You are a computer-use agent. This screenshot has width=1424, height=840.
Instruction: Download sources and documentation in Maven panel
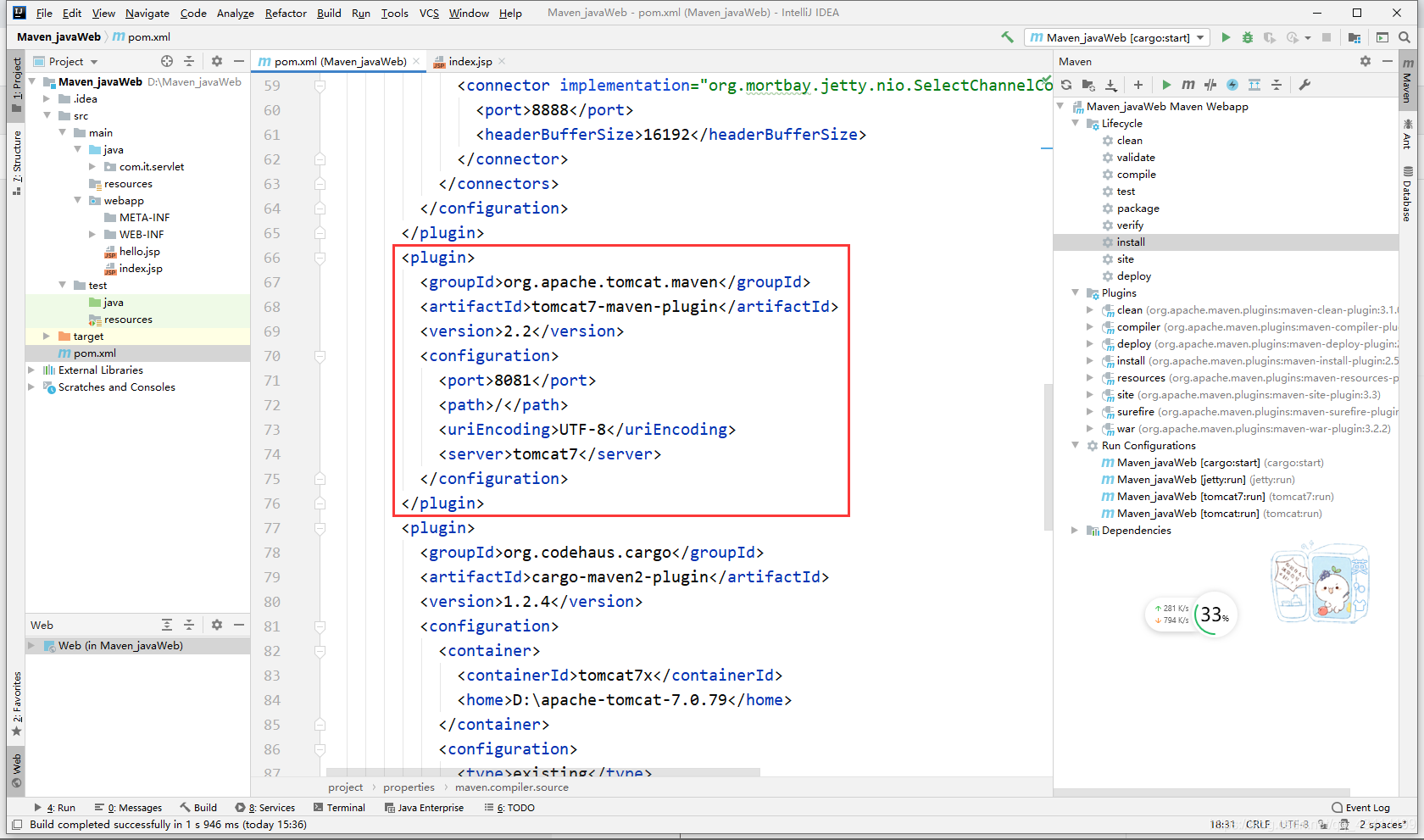pos(1111,85)
